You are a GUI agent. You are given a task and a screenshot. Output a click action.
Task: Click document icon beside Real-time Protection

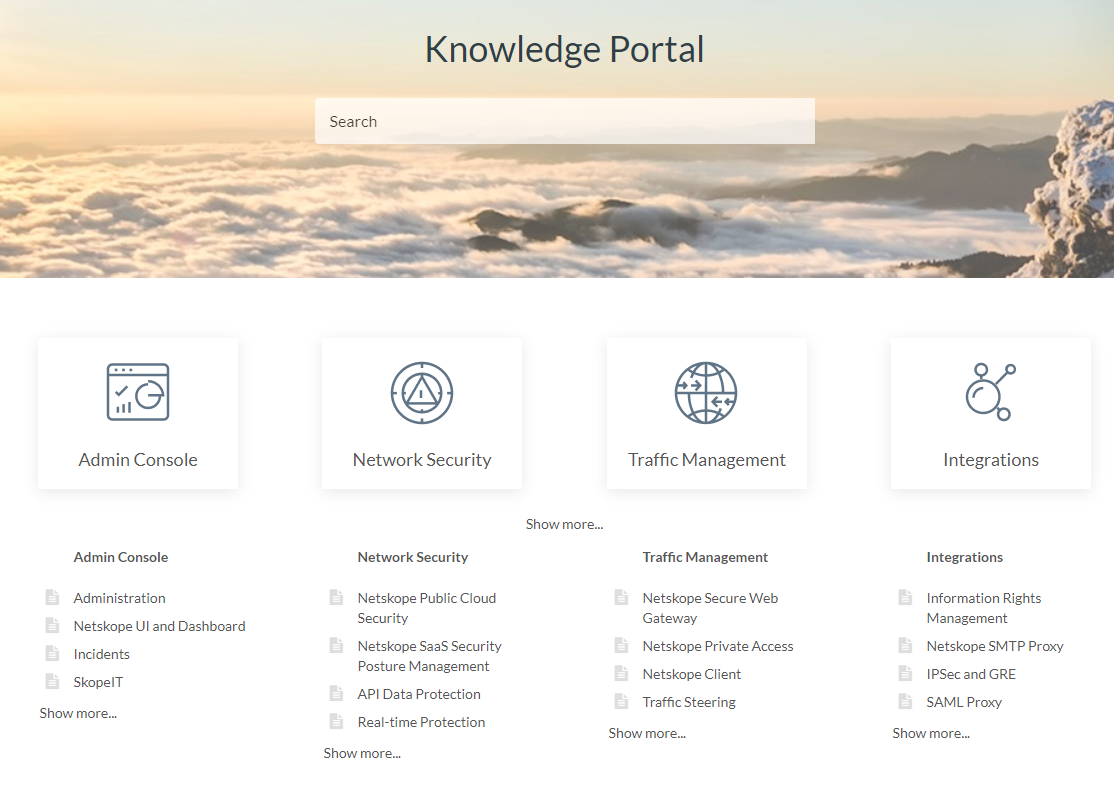point(337,722)
